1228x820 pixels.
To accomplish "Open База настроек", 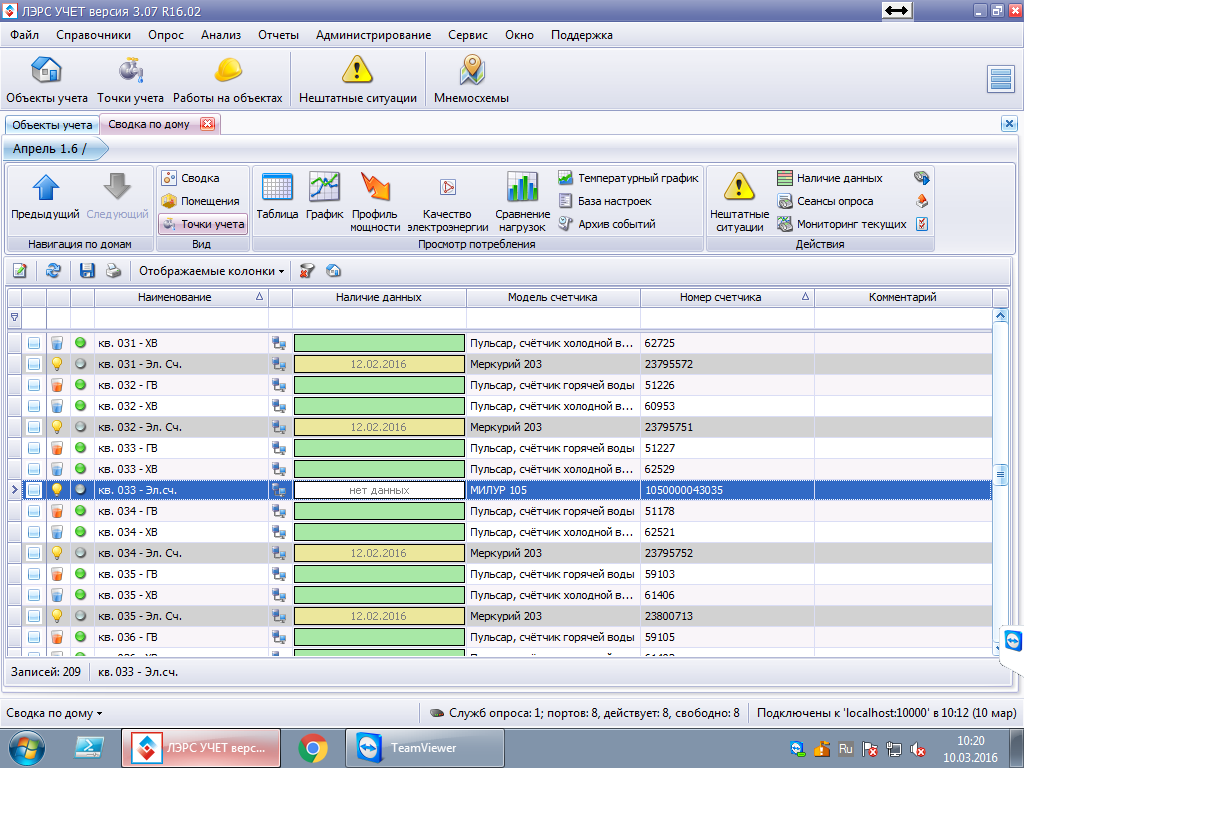I will pos(605,201).
